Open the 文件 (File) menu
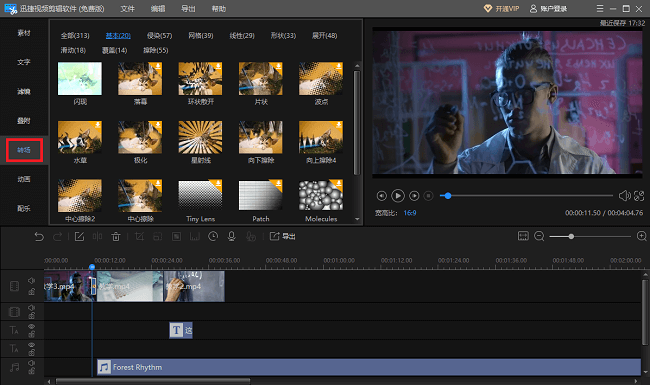Screen dimensions: 650x385 [127, 8]
